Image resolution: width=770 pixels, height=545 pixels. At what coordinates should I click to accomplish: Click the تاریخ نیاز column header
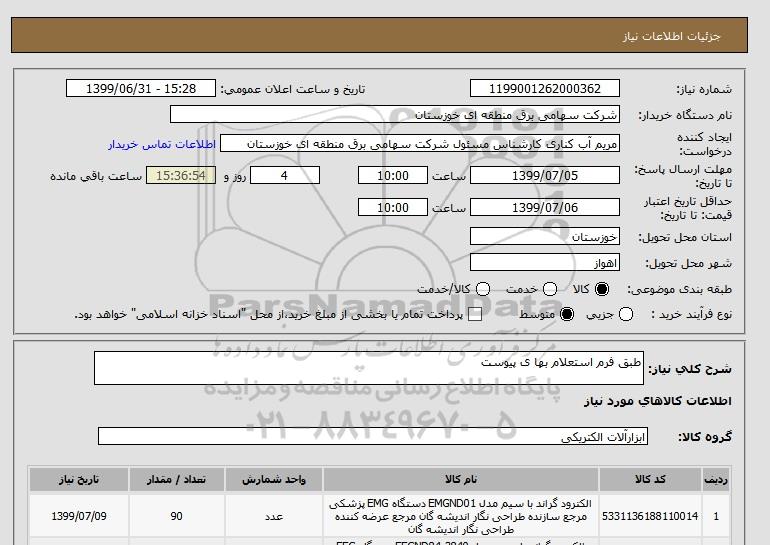pos(79,479)
